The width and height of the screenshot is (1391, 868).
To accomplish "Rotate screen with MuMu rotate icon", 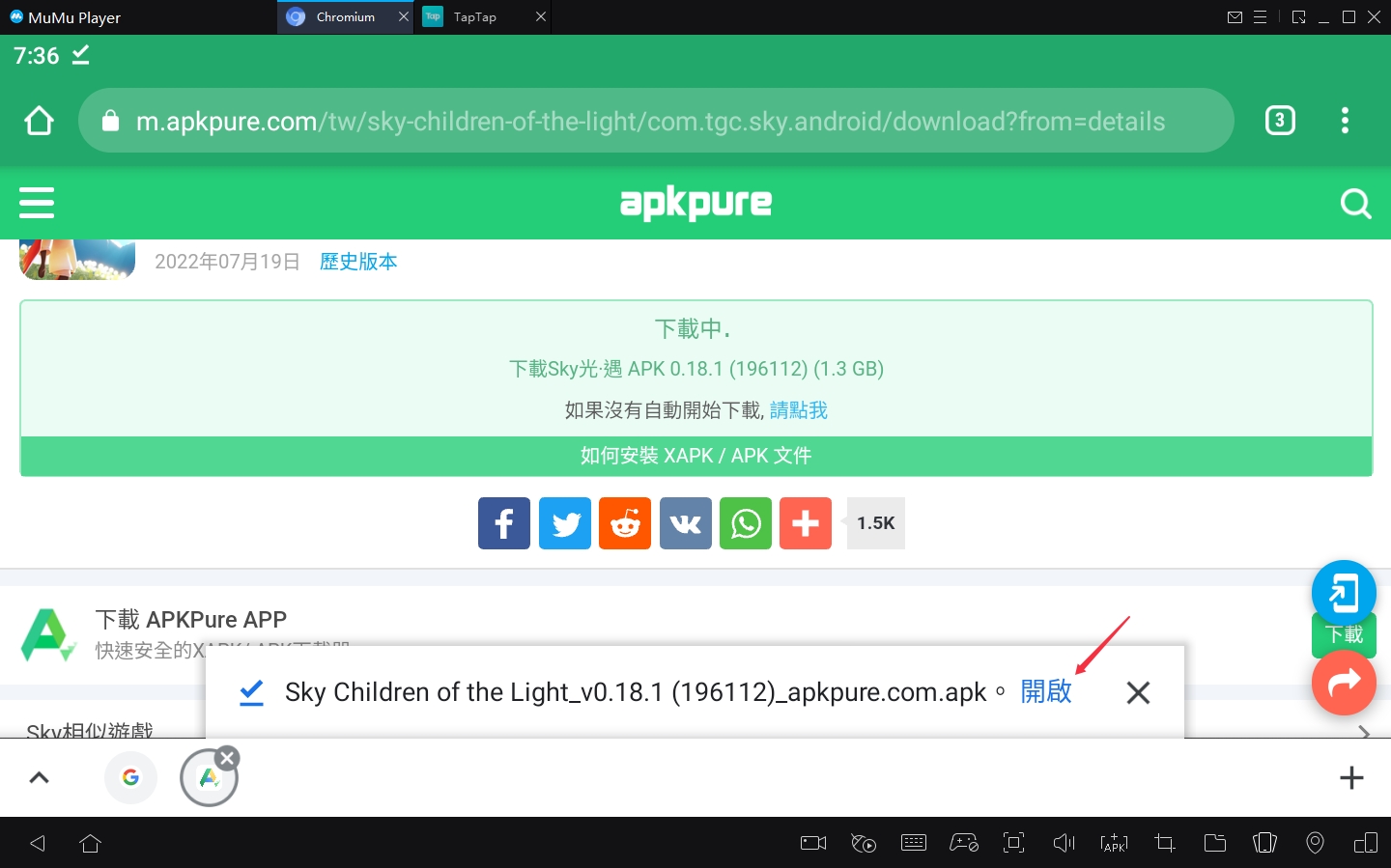I will (x=1264, y=843).
